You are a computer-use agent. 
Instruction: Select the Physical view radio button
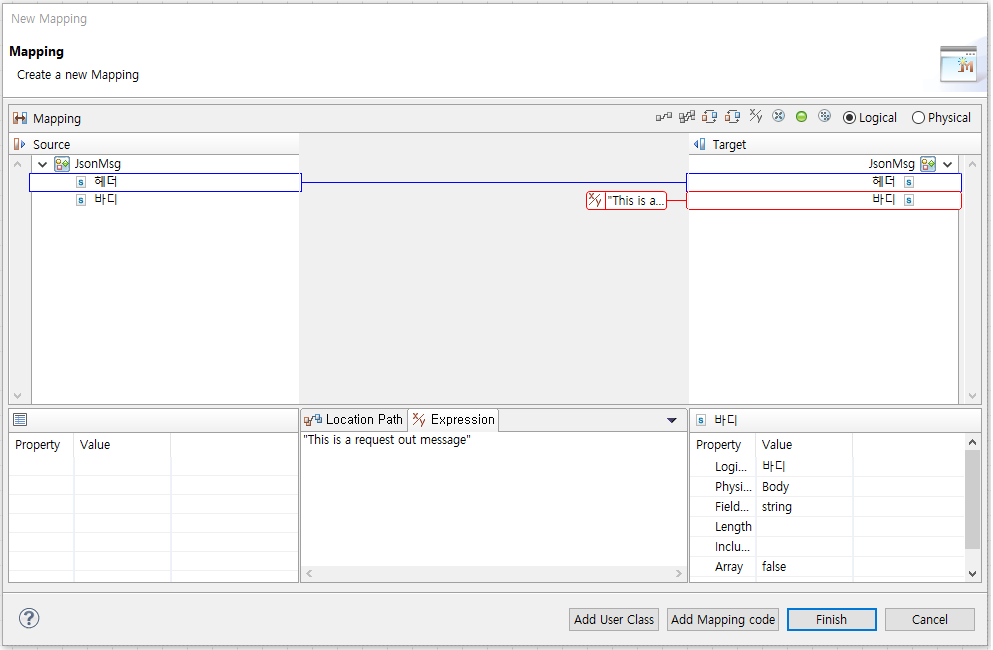[918, 117]
